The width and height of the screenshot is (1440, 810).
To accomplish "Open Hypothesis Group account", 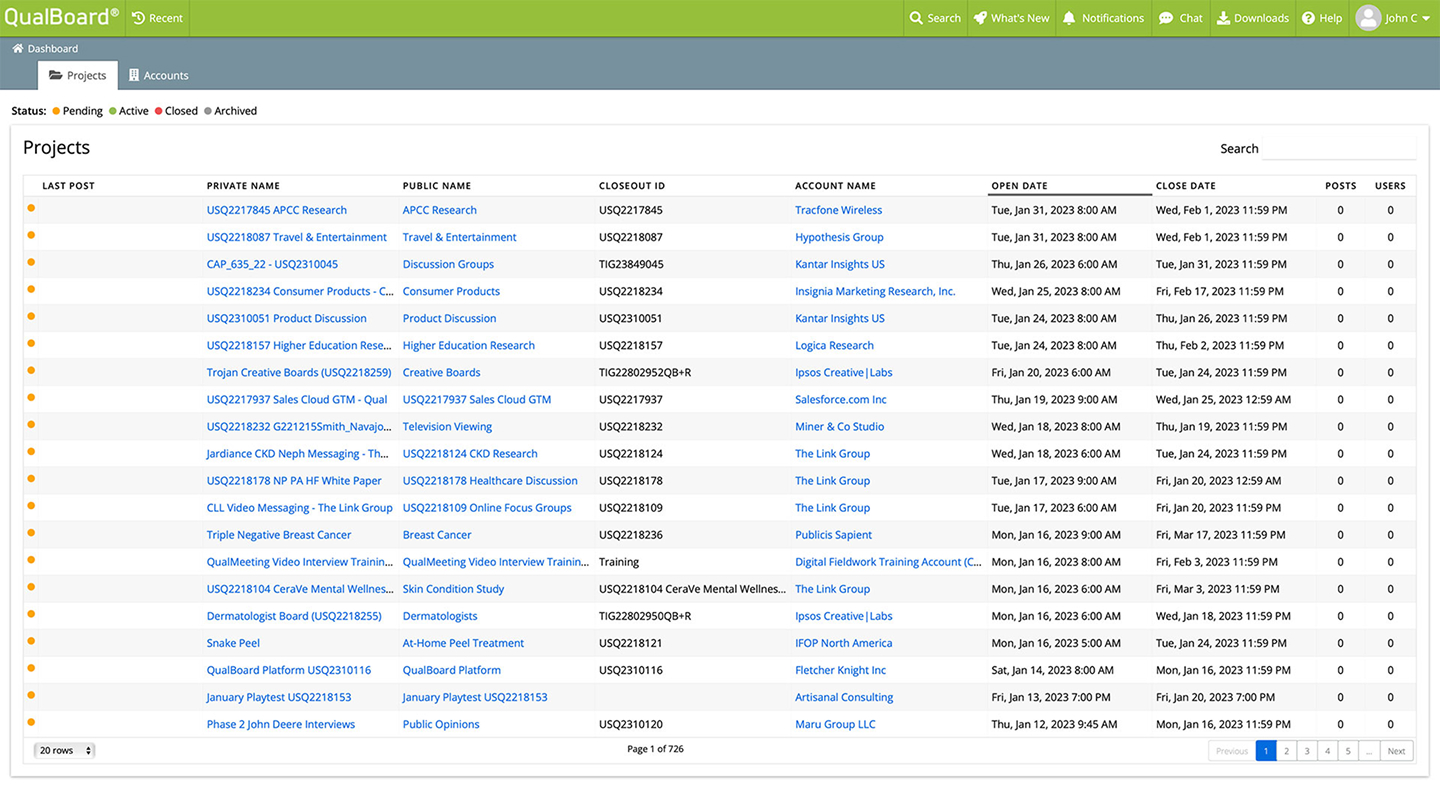I will click(x=839, y=237).
